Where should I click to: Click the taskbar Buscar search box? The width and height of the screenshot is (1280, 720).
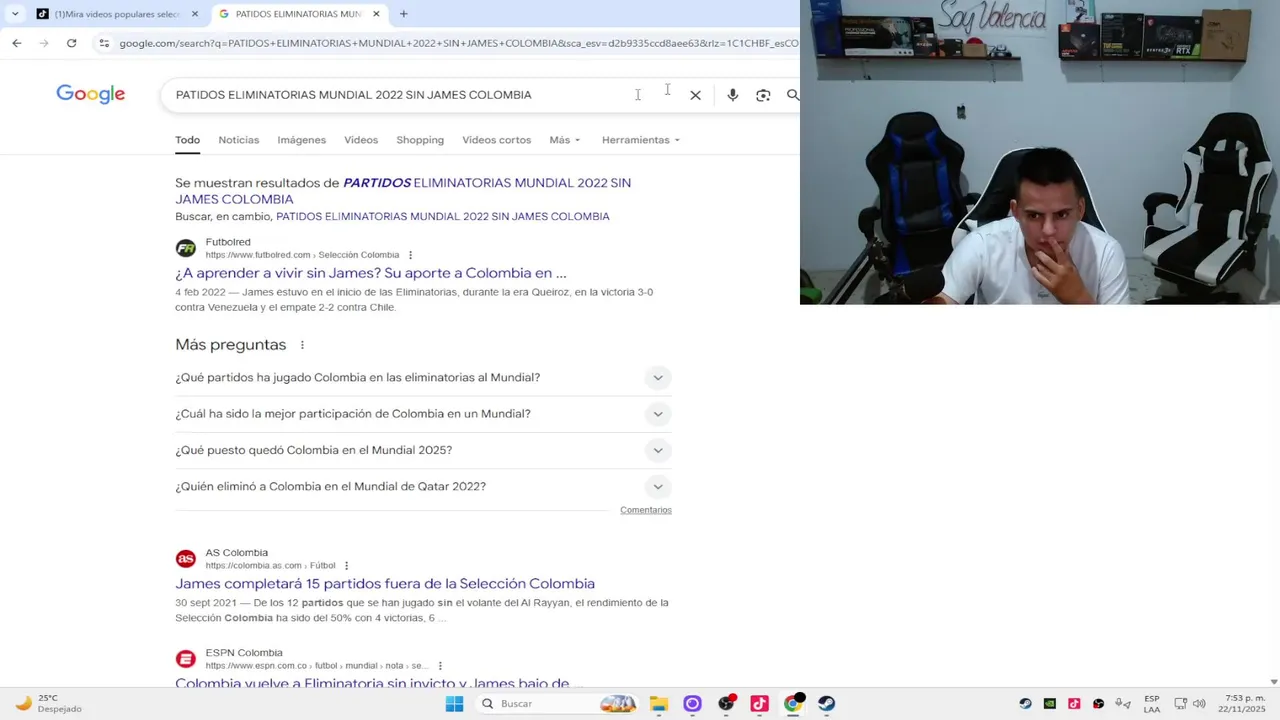(x=556, y=704)
